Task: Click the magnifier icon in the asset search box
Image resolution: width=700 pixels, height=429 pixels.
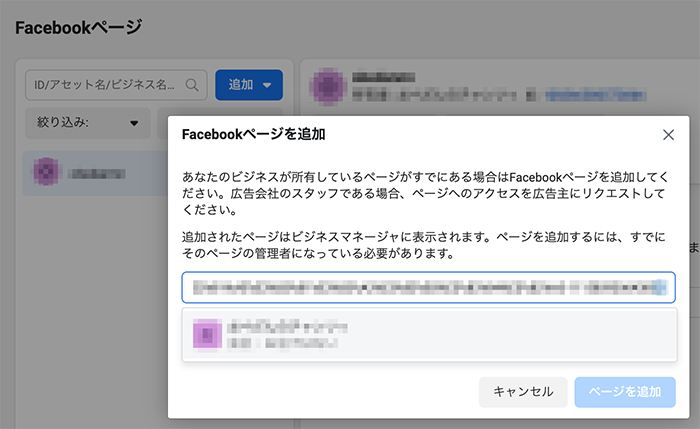Action: click(x=192, y=85)
